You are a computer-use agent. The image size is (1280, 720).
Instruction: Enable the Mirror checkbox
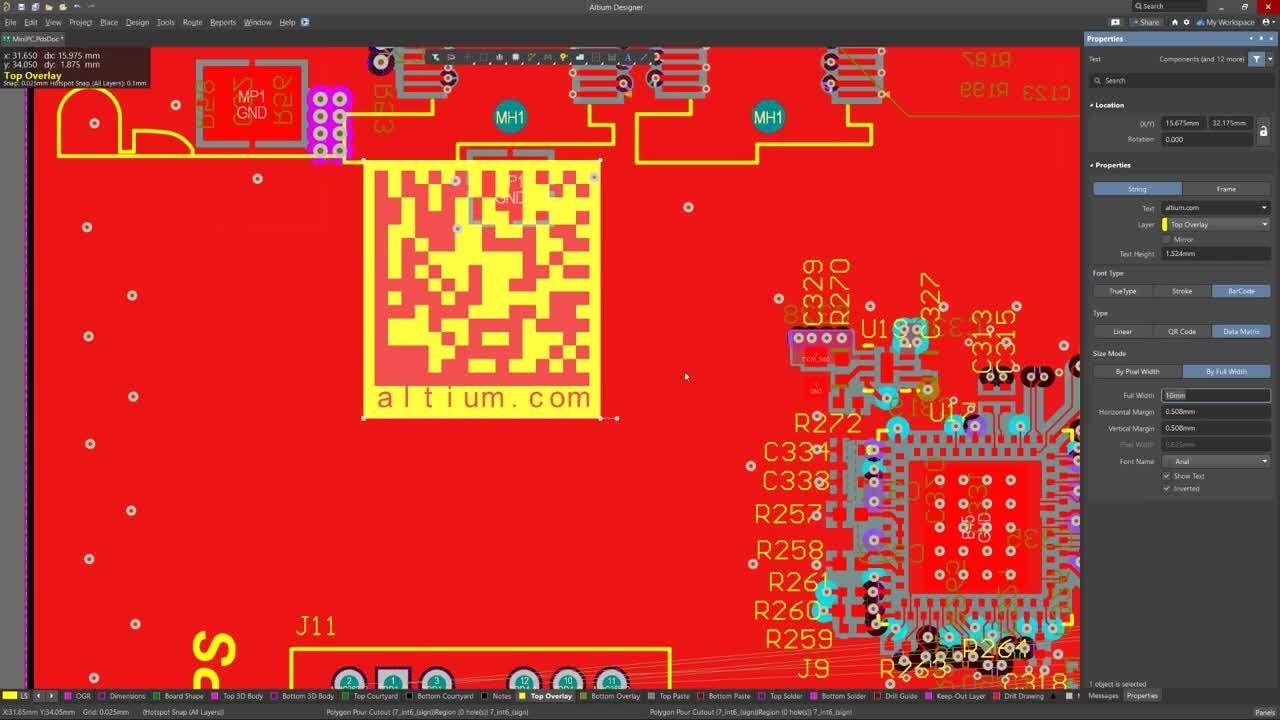coord(1166,240)
